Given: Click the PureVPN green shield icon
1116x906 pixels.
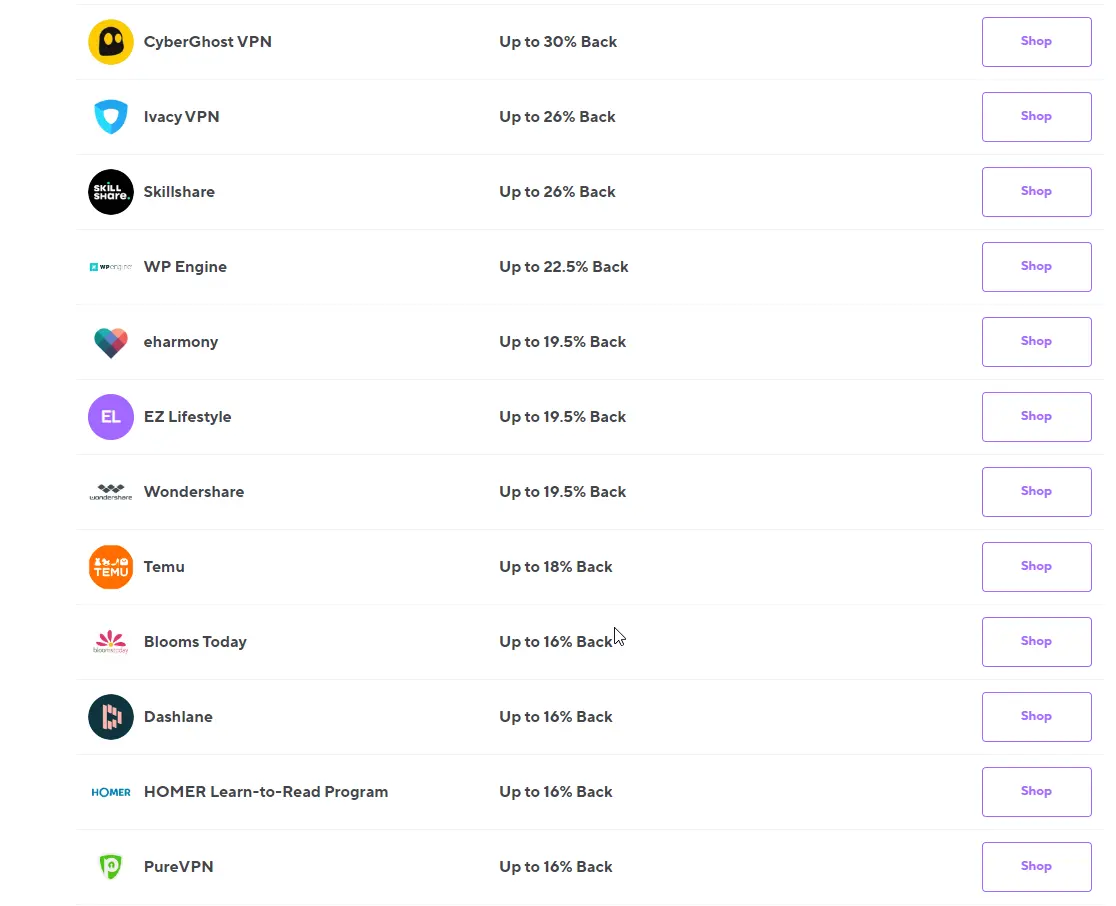Looking at the screenshot, I should pos(110,867).
